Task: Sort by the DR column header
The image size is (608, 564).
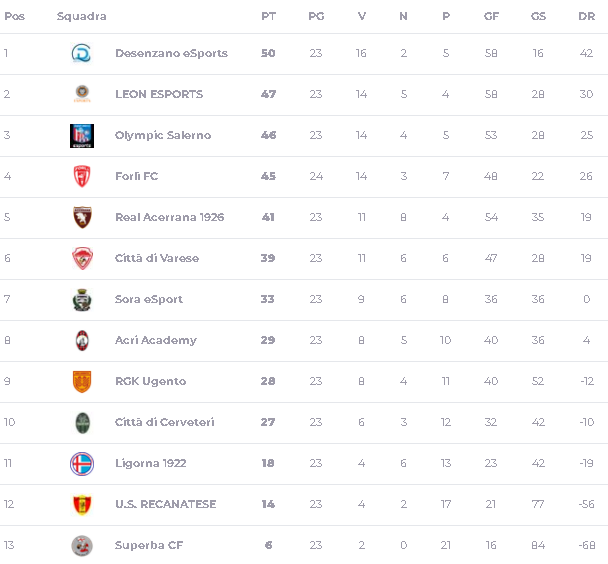Action: (586, 16)
